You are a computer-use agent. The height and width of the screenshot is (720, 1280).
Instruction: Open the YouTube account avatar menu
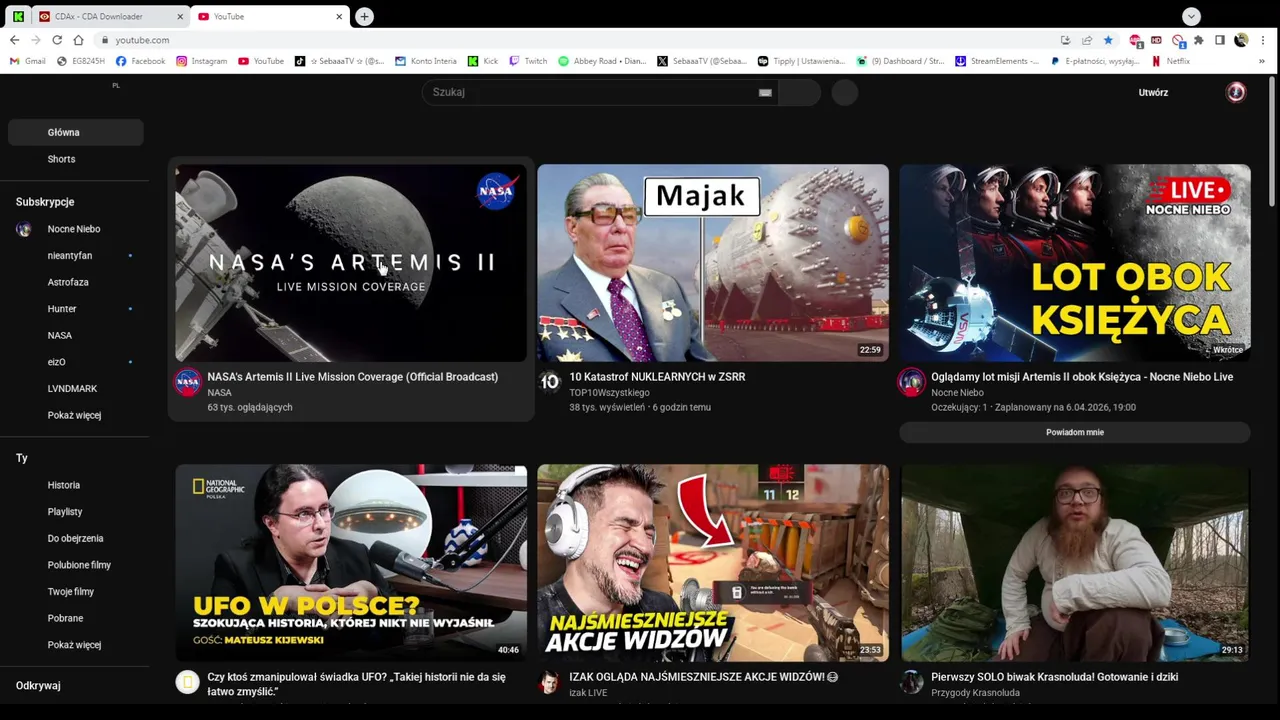click(1236, 92)
